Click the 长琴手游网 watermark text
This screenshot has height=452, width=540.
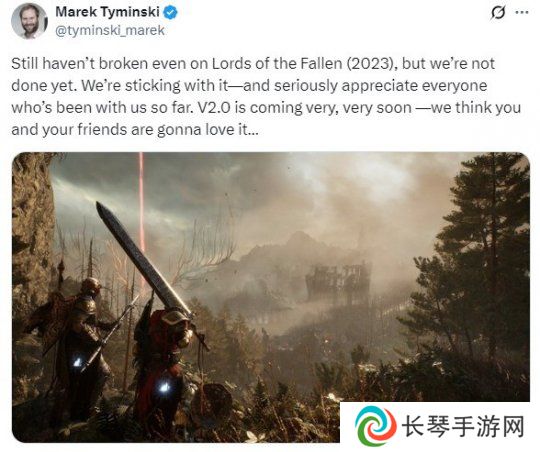[x=463, y=427]
